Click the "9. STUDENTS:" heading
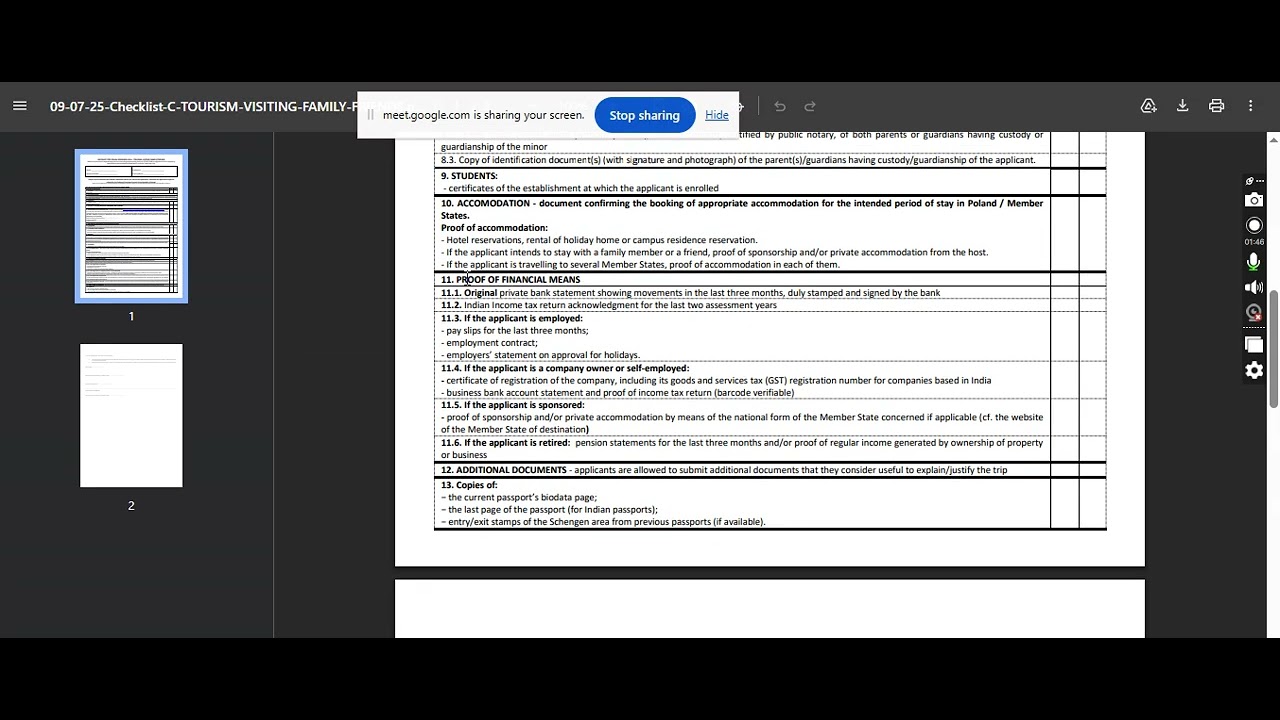 (469, 176)
